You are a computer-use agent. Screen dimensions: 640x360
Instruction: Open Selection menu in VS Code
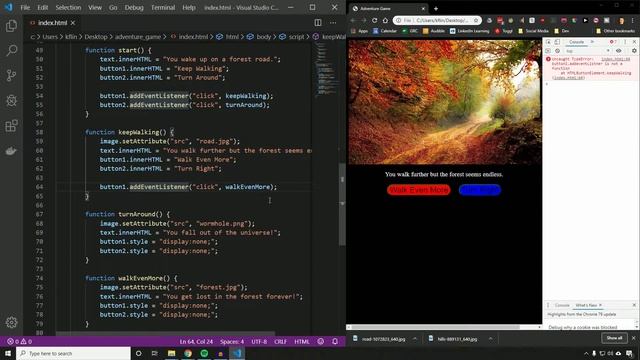pos(68,7)
